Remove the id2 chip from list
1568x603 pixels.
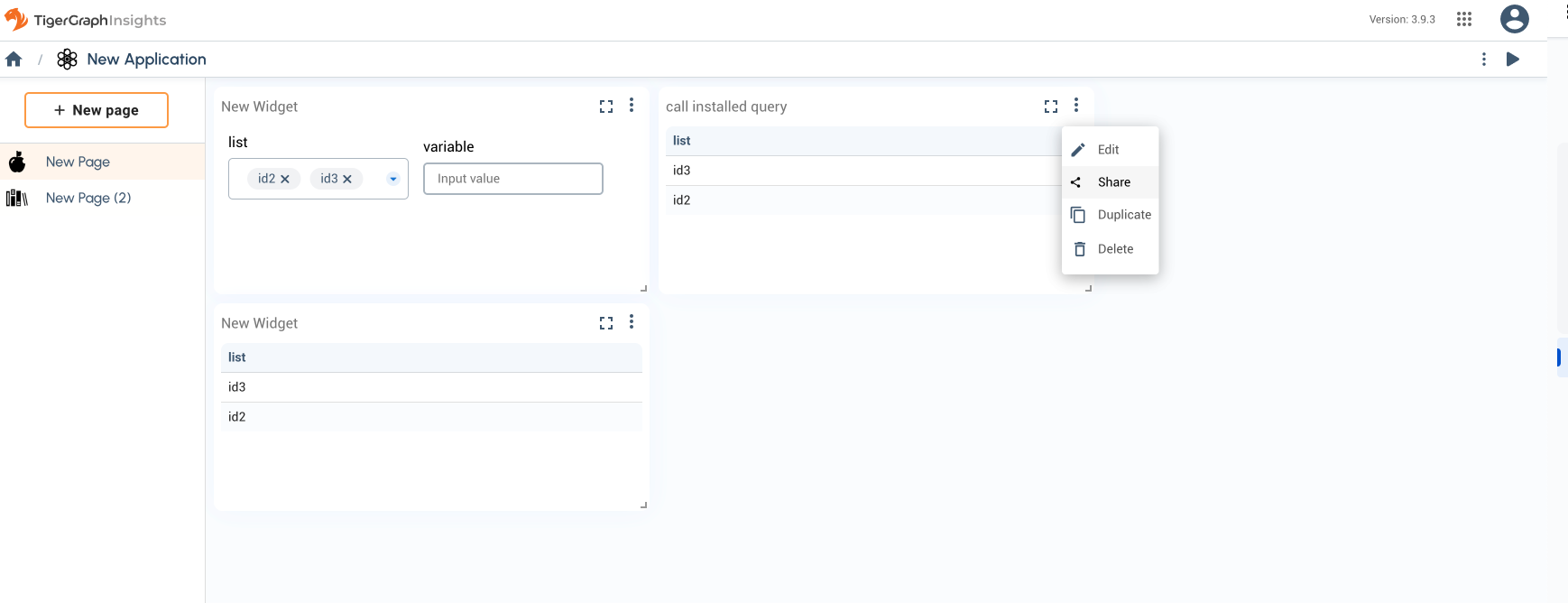285,180
